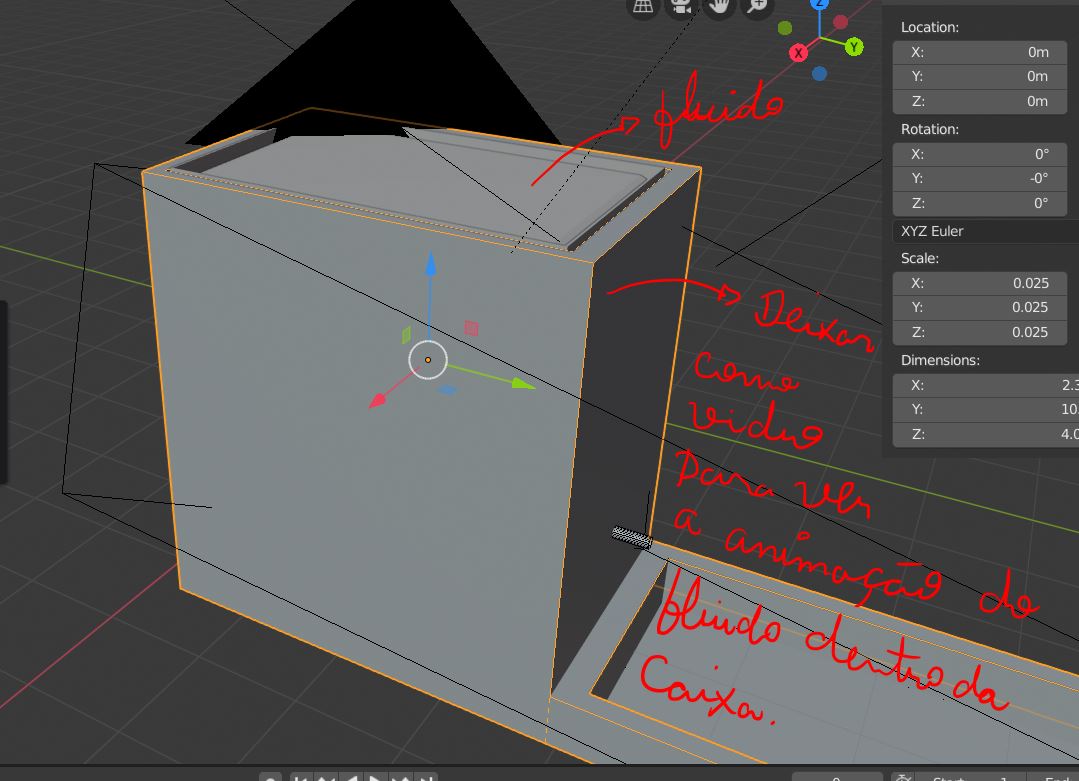Viewport: 1079px width, 781px height.
Task: Click the green Y axis on navigation gizmo
Action: (854, 47)
